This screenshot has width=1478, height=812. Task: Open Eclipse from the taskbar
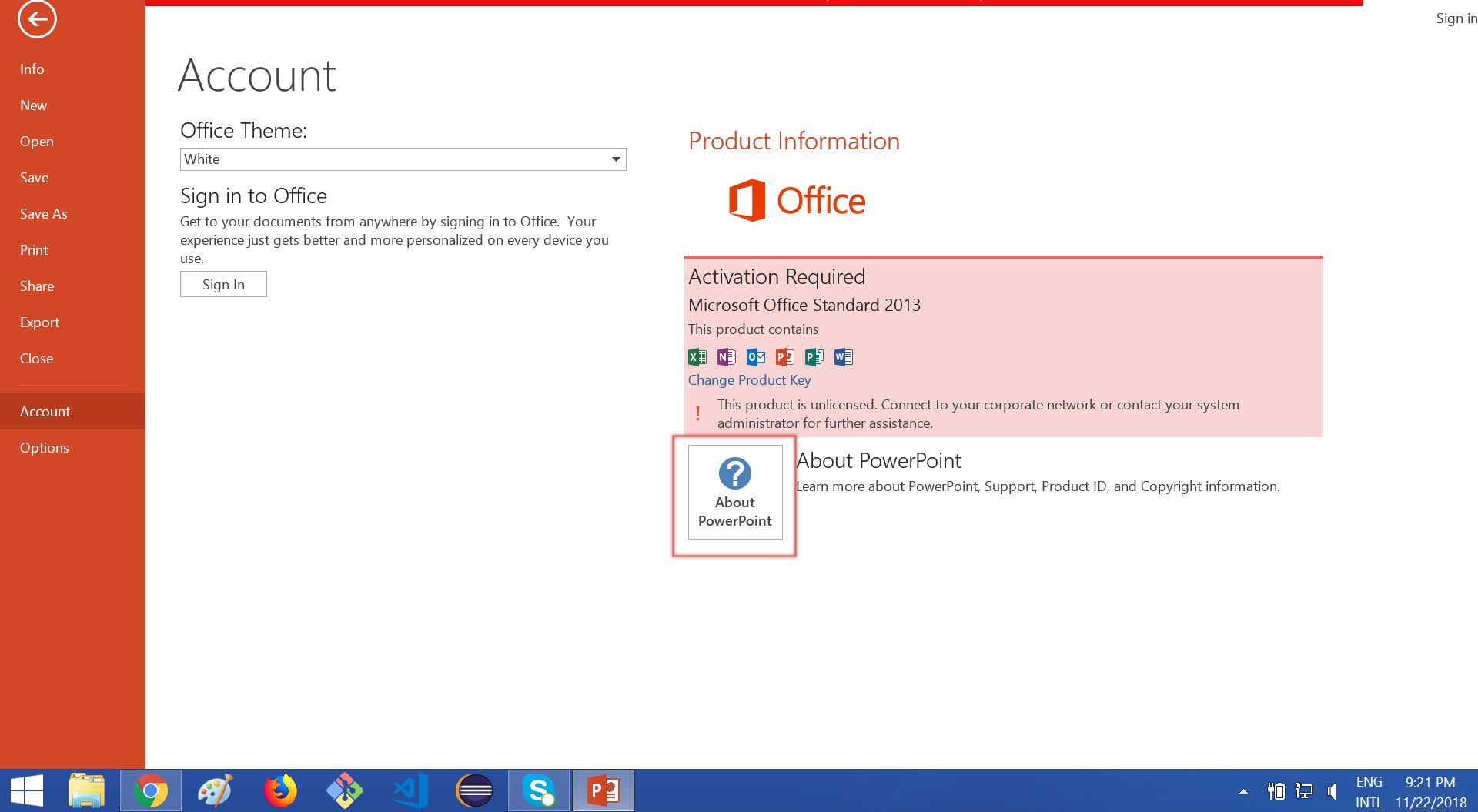point(474,790)
